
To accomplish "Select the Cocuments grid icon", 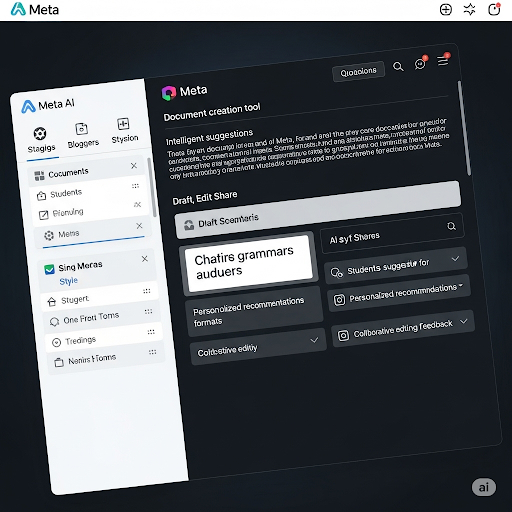I will [x=39, y=175].
